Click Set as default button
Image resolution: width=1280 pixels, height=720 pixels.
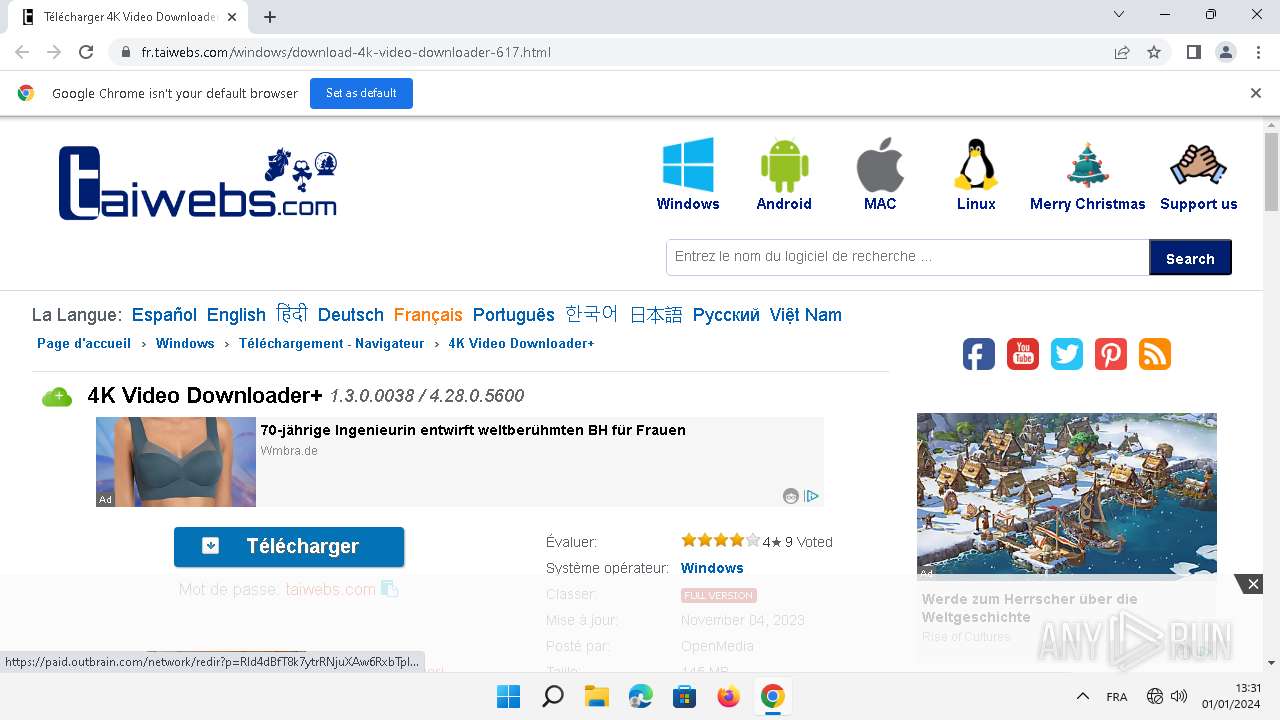coord(361,93)
